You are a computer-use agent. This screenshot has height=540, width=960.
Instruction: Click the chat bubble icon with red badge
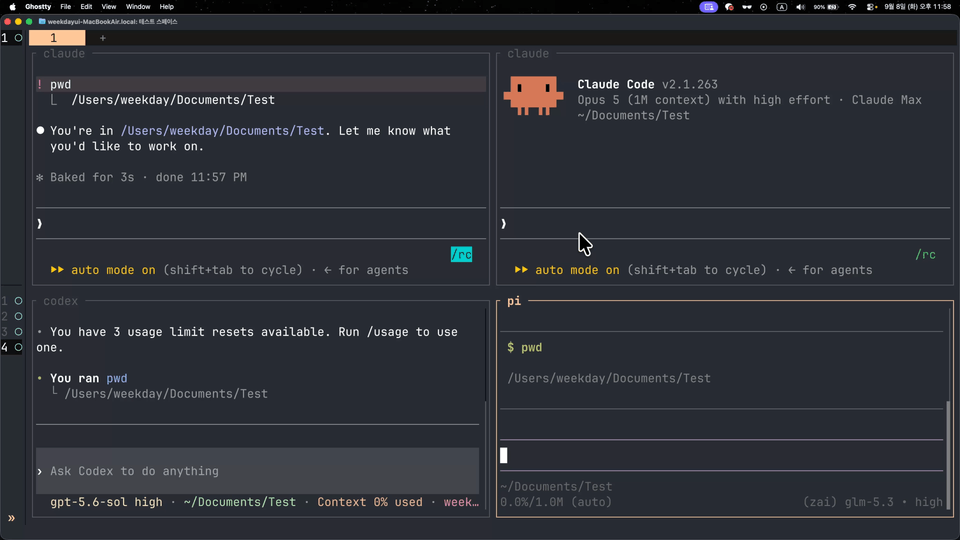point(729,7)
